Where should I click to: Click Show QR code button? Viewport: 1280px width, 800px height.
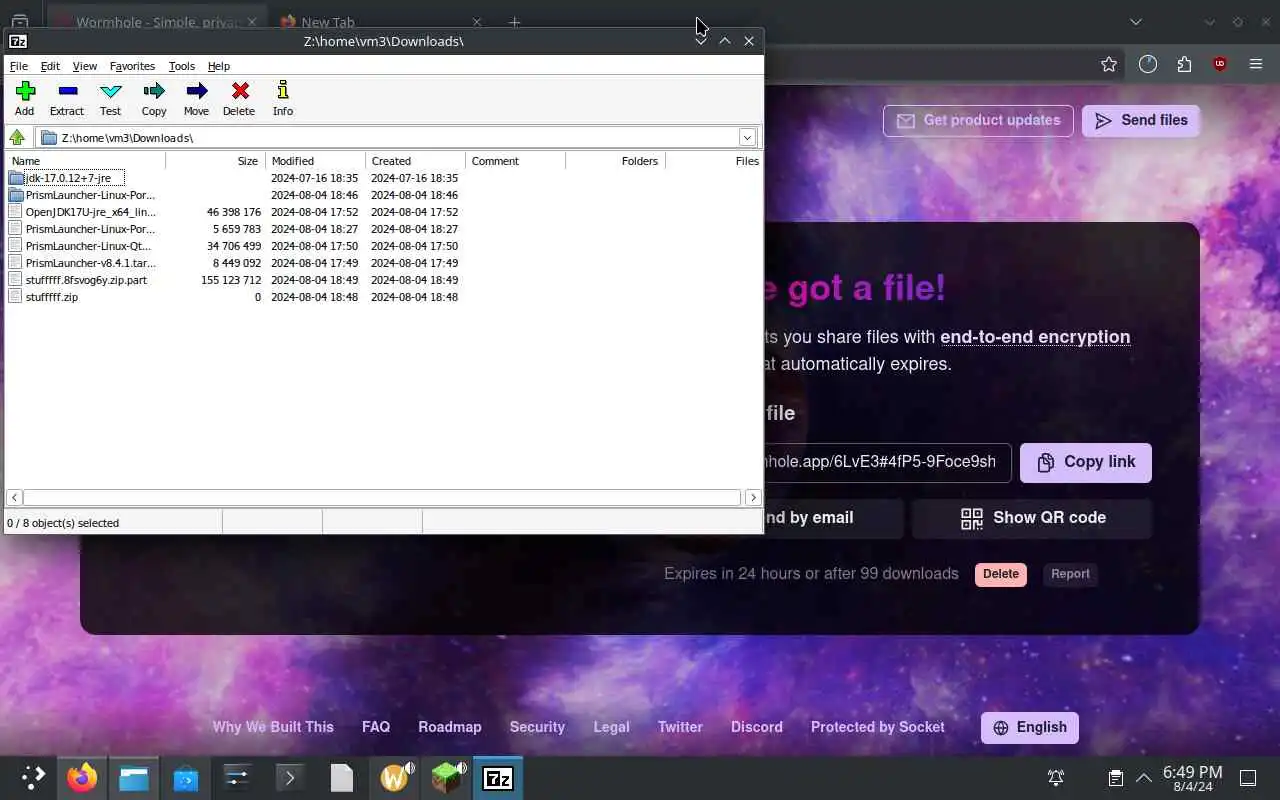[1032, 518]
